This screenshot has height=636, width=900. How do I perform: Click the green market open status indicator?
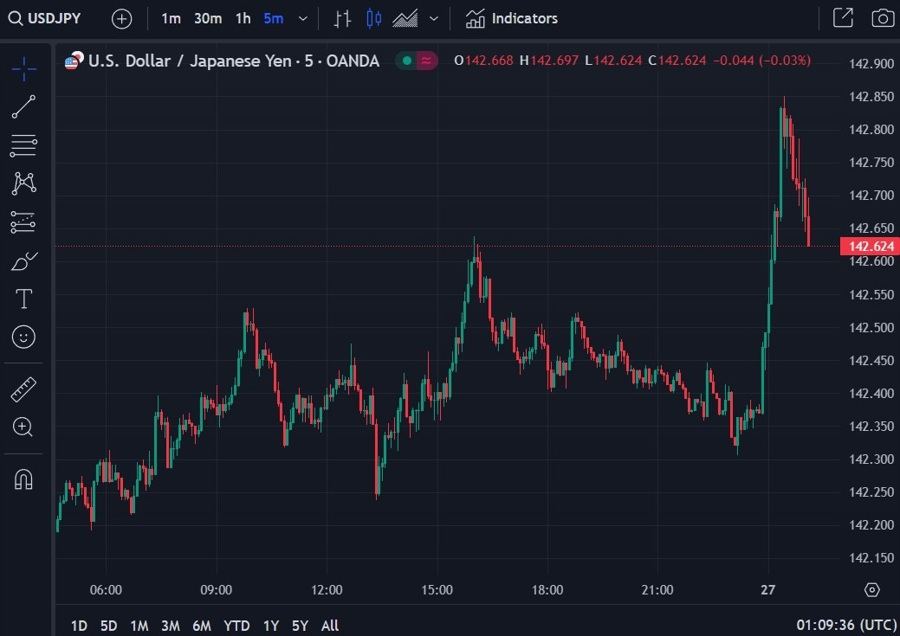(407, 60)
